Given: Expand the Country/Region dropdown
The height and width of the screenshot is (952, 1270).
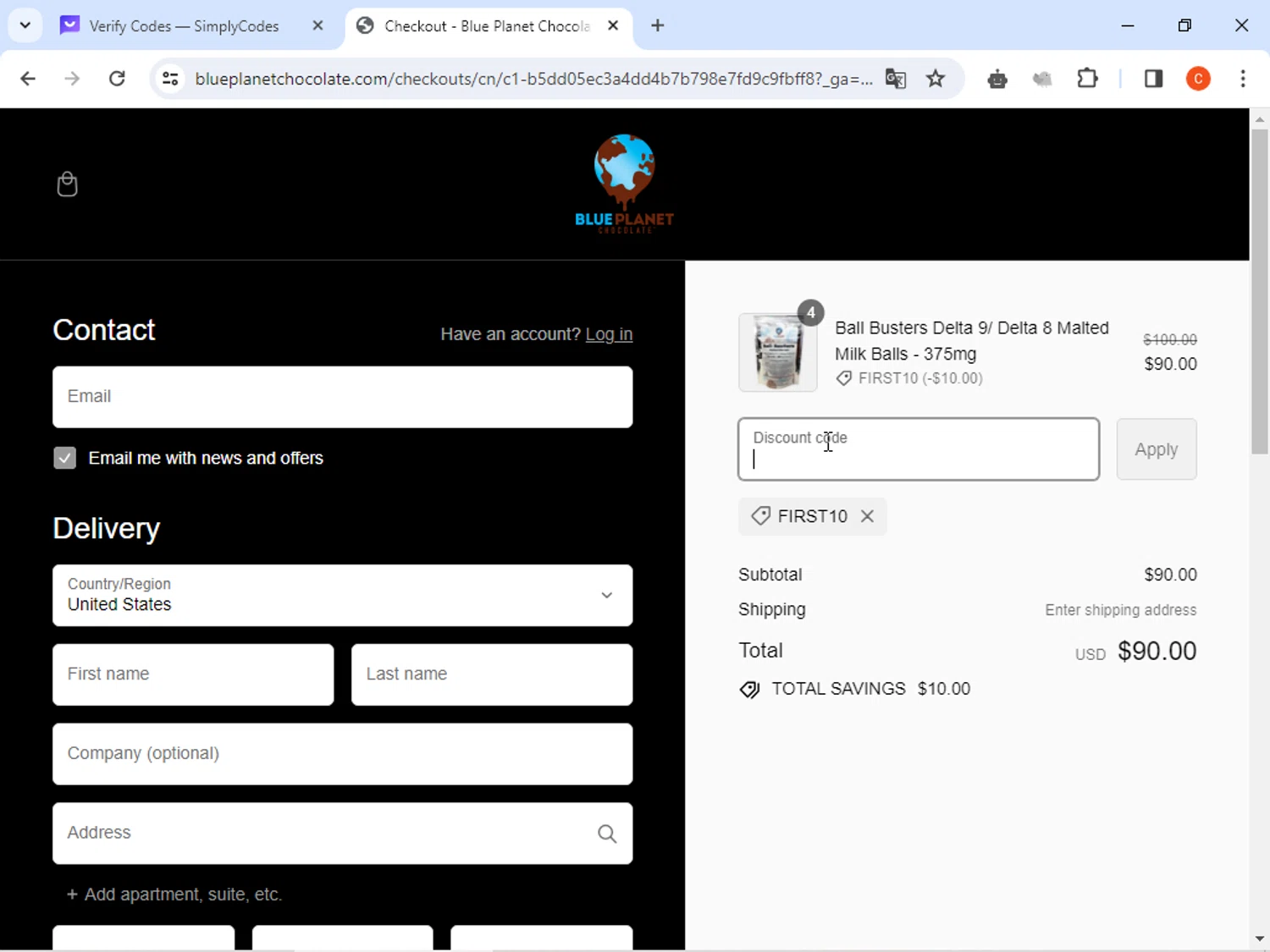Looking at the screenshot, I should coord(342,596).
